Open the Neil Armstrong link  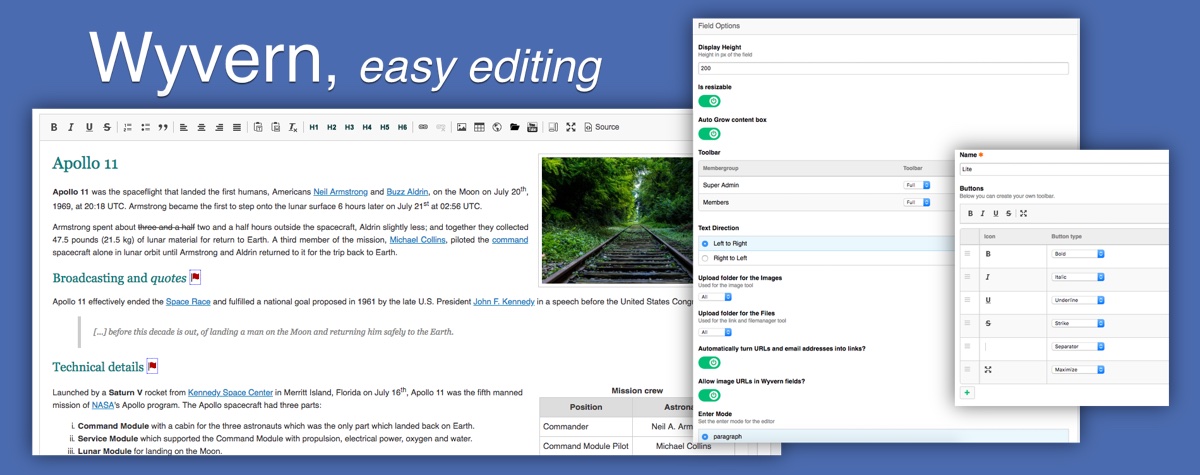(339, 191)
